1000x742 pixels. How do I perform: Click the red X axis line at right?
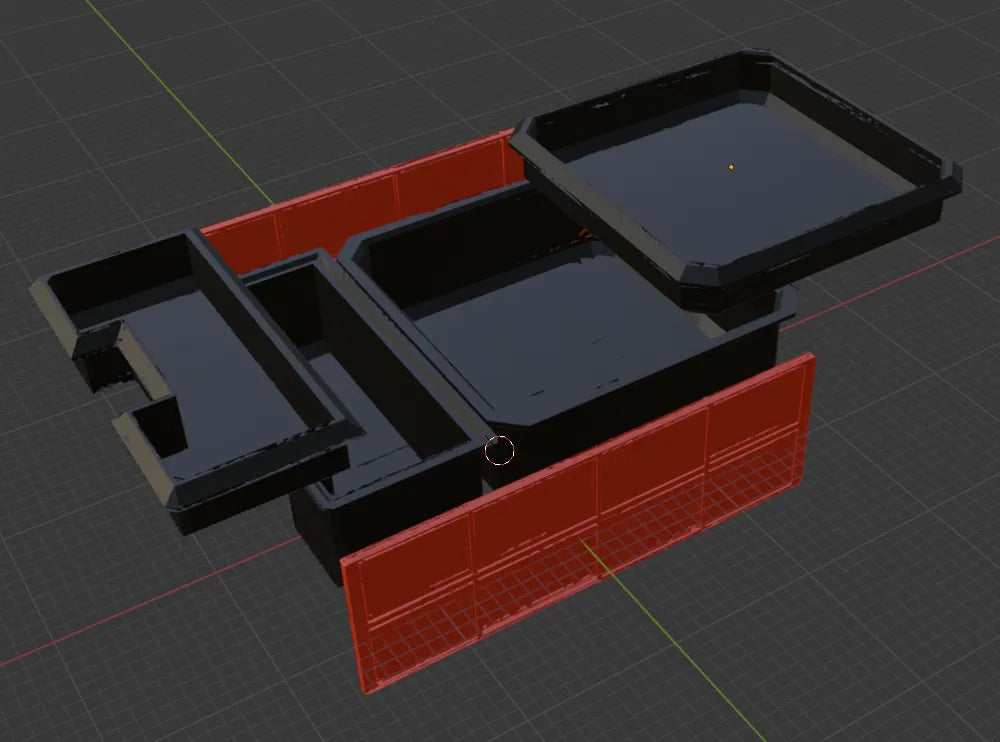[893, 282]
